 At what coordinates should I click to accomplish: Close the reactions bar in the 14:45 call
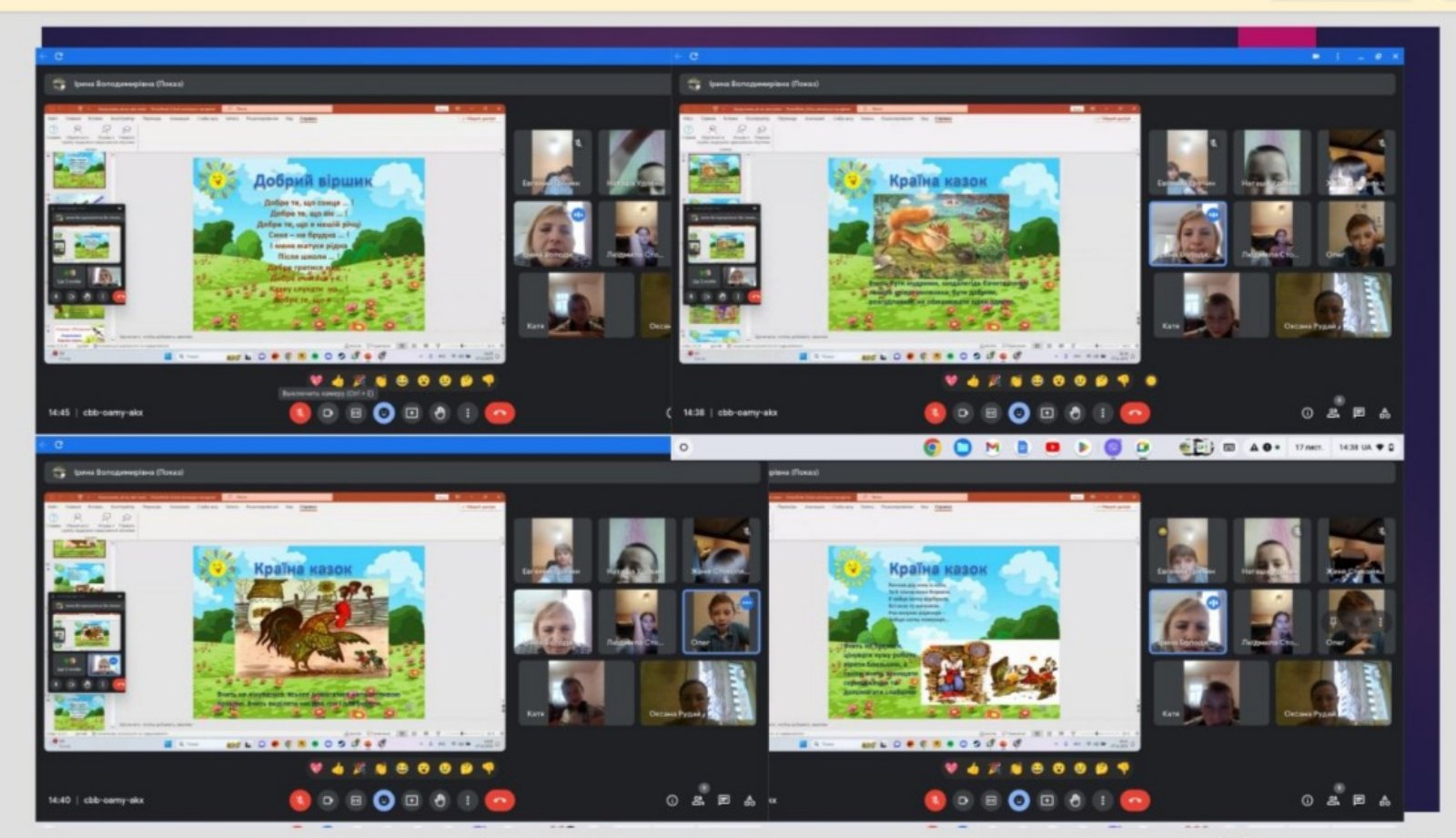pyautogui.click(x=384, y=413)
